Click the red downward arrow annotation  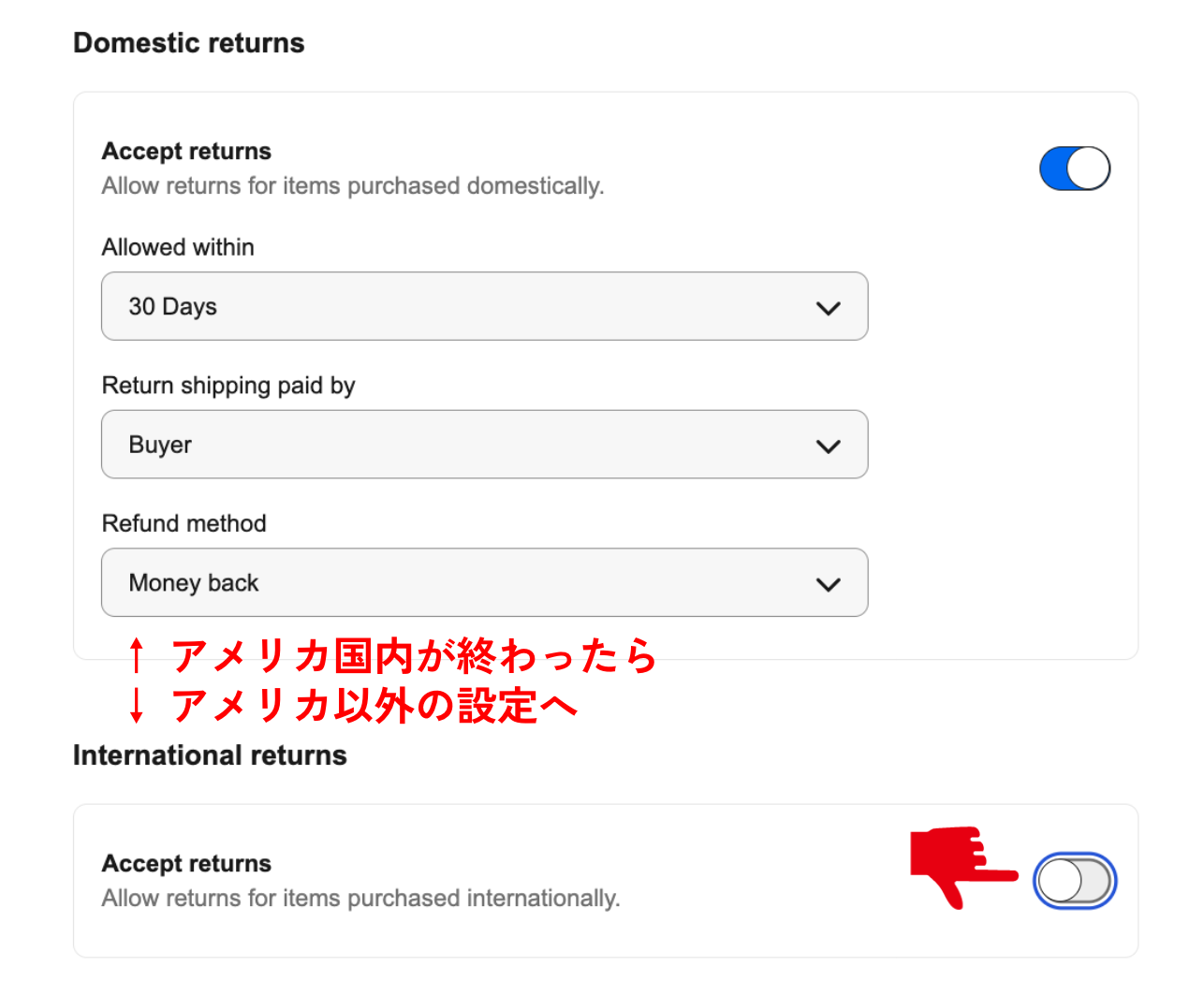point(137,705)
